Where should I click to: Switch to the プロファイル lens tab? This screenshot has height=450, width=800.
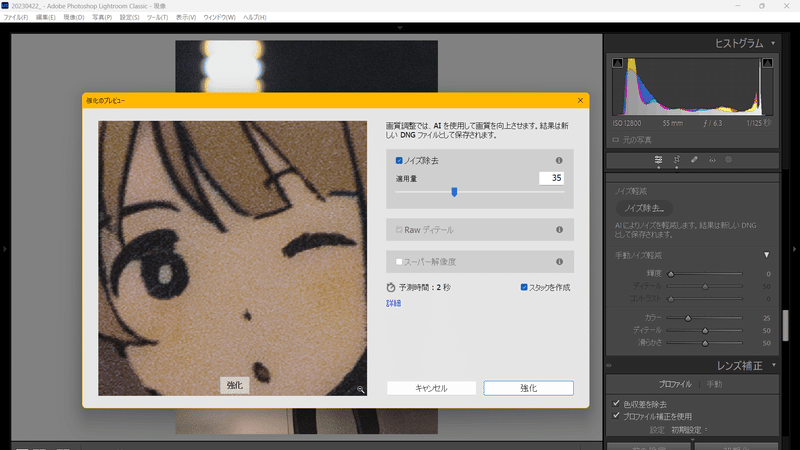[x=674, y=384]
